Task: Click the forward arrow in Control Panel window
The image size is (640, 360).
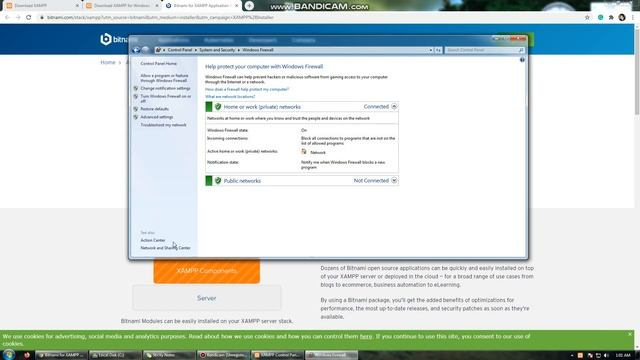Action: click(x=145, y=50)
